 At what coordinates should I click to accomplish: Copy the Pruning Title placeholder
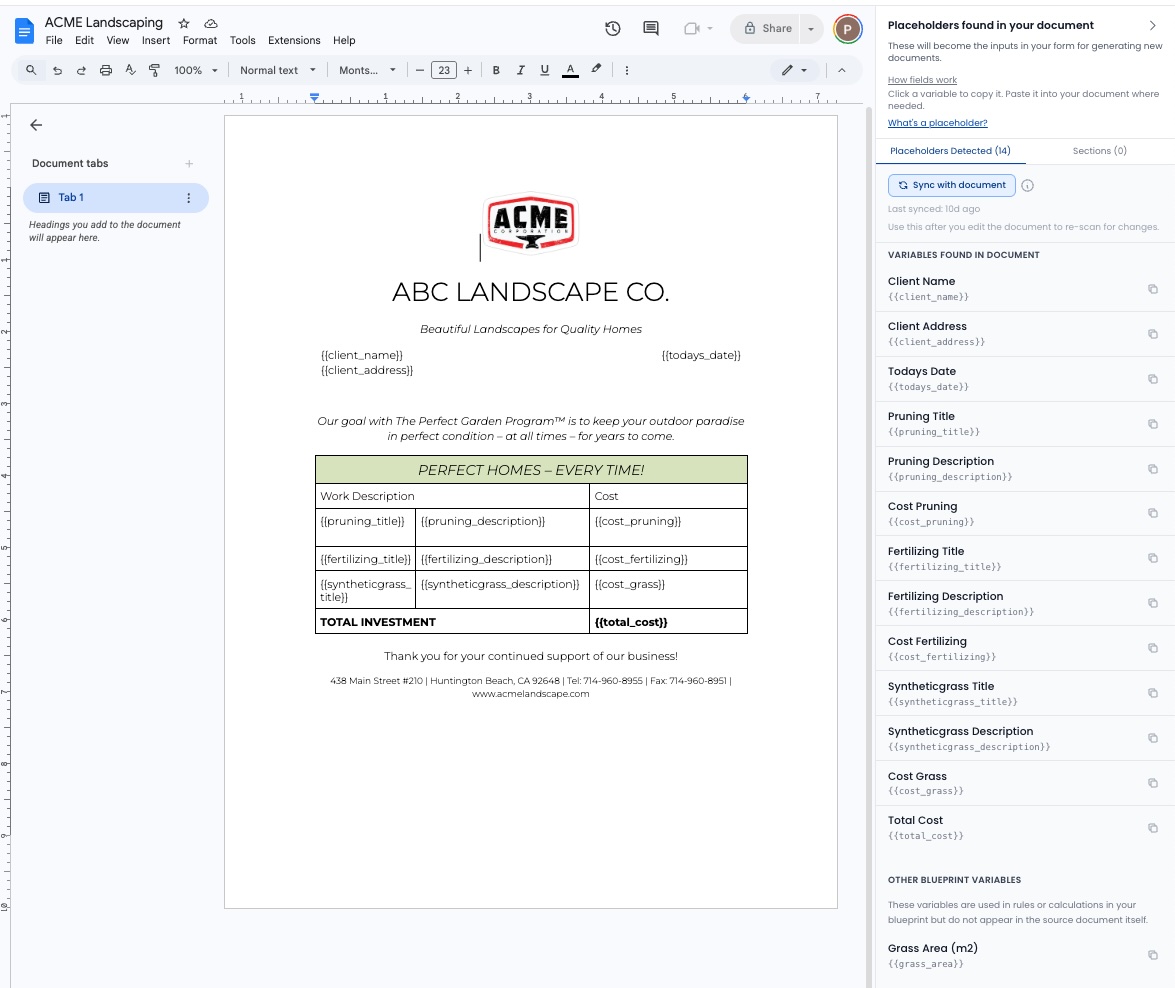pyautogui.click(x=1153, y=424)
